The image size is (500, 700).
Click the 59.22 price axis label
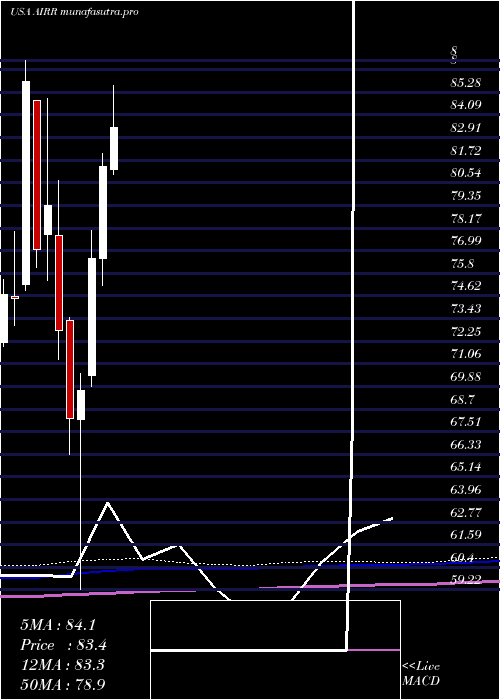click(466, 580)
